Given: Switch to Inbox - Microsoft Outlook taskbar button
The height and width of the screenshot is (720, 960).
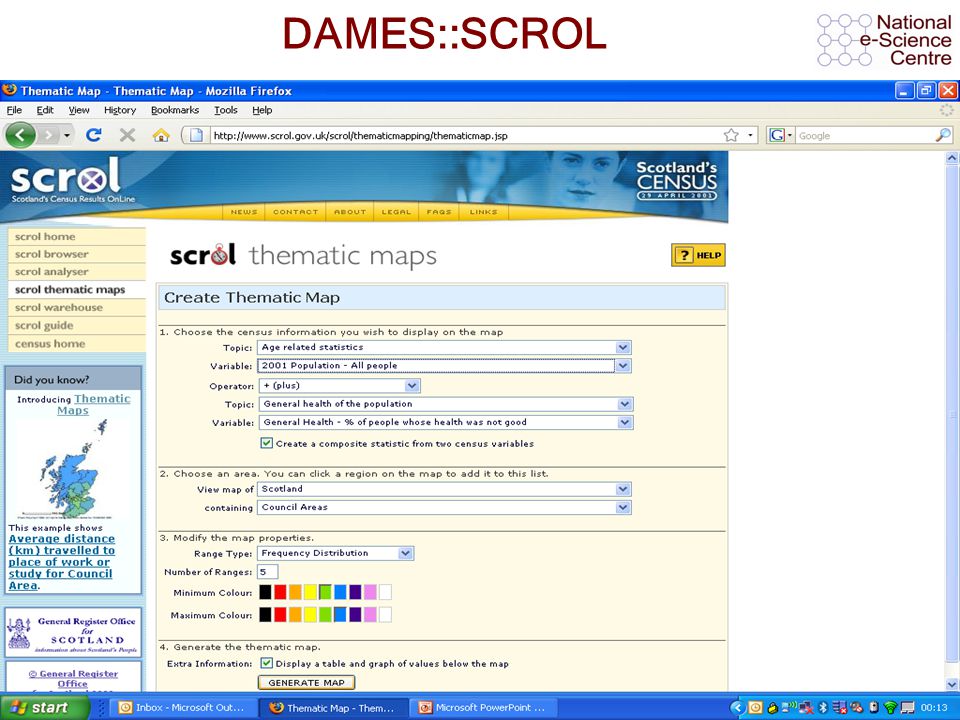Looking at the screenshot, I should (183, 708).
